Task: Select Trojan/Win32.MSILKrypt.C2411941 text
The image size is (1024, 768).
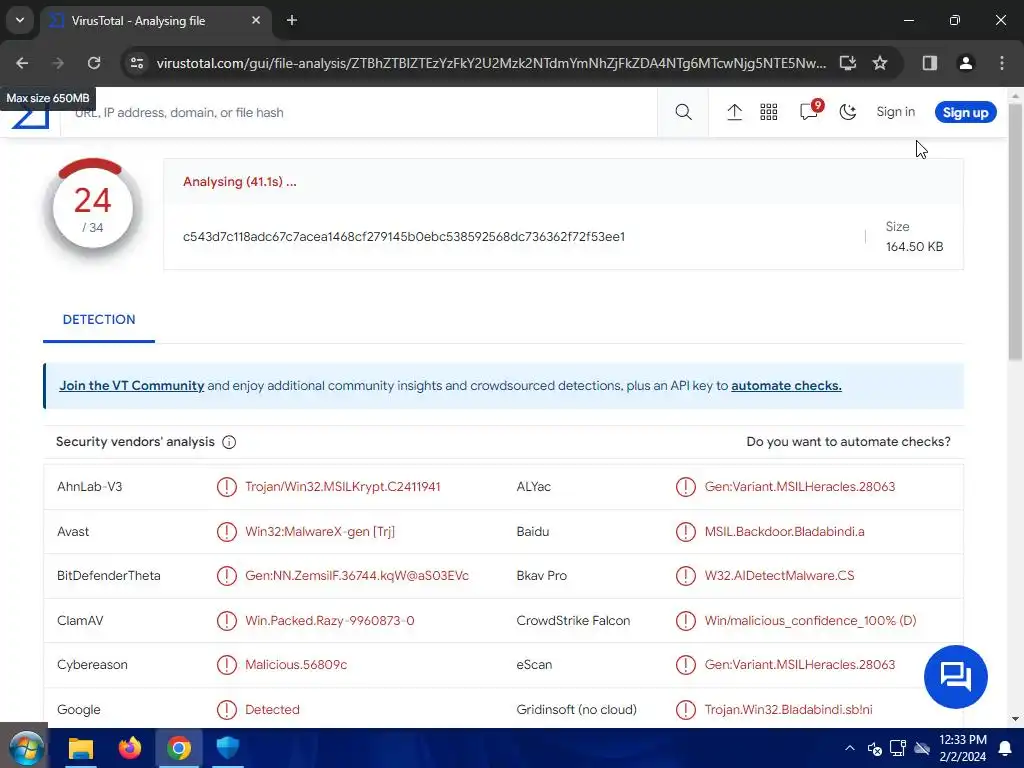Action: (x=343, y=487)
